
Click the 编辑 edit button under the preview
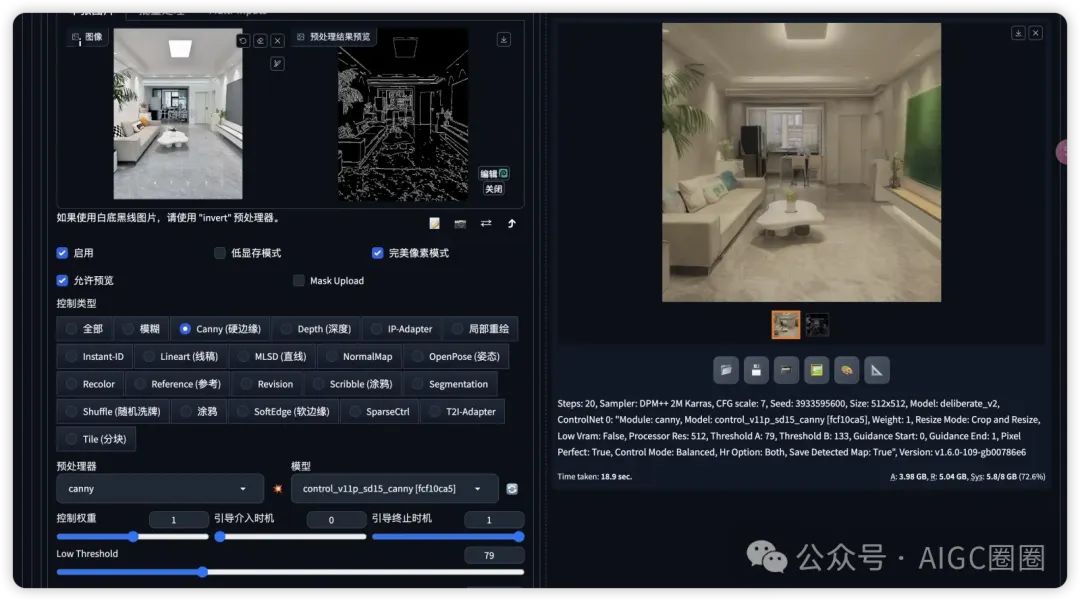(x=489, y=174)
